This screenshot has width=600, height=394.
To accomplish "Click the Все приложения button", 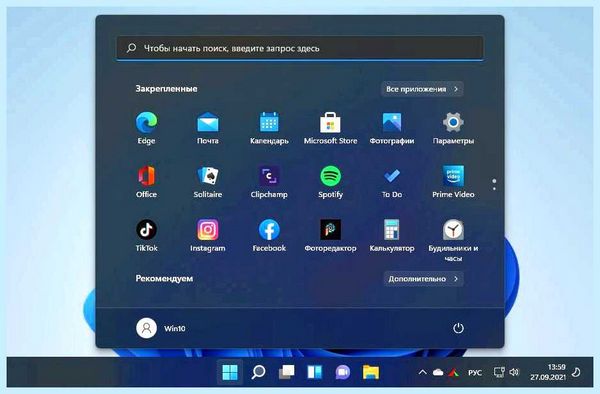I will (x=422, y=89).
